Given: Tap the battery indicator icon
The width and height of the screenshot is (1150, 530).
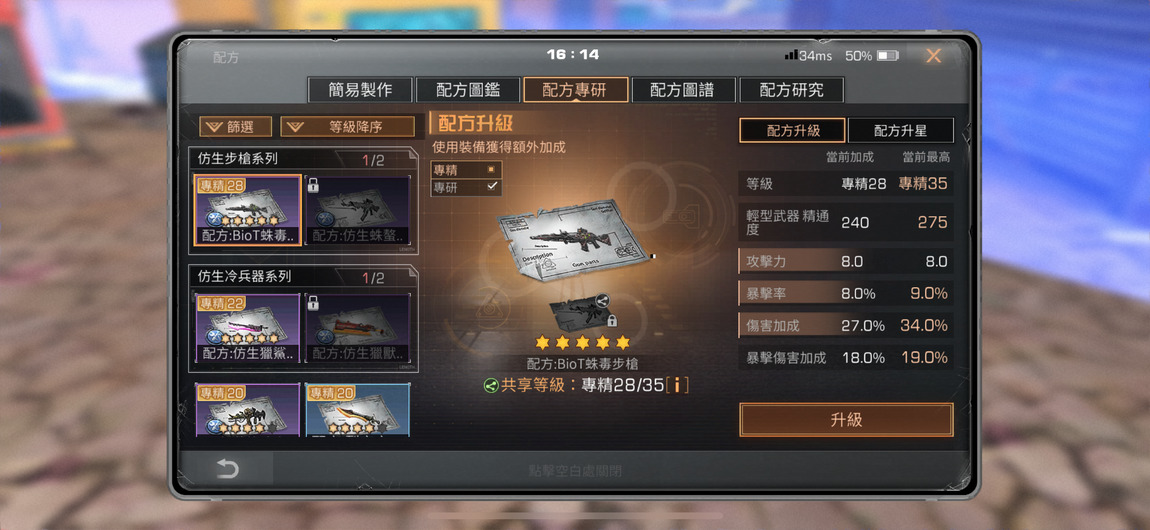Looking at the screenshot, I should pyautogui.click(x=887, y=56).
